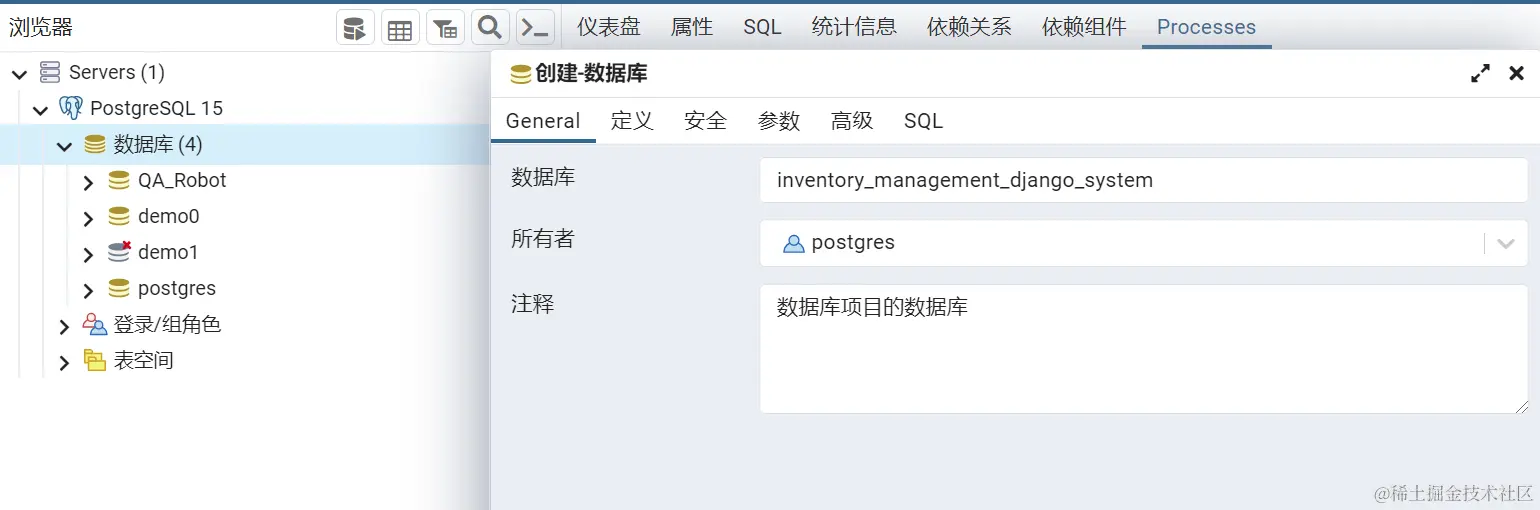
Task: Expand the 登录/组角色 node
Action: 64,326
